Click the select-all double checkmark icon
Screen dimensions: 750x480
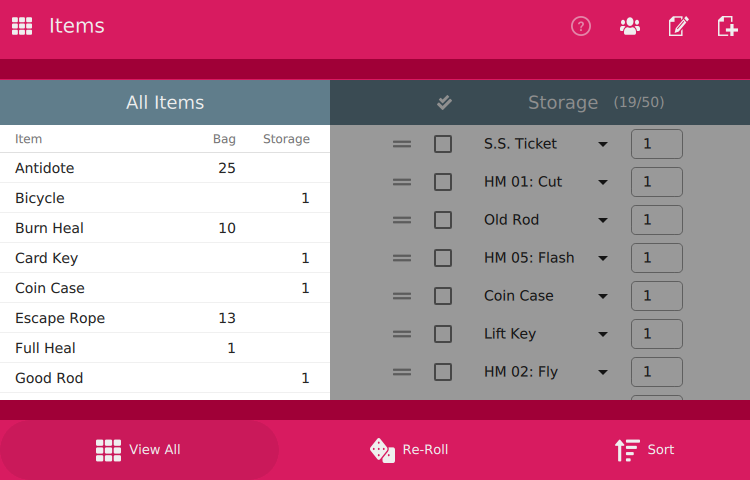click(444, 102)
